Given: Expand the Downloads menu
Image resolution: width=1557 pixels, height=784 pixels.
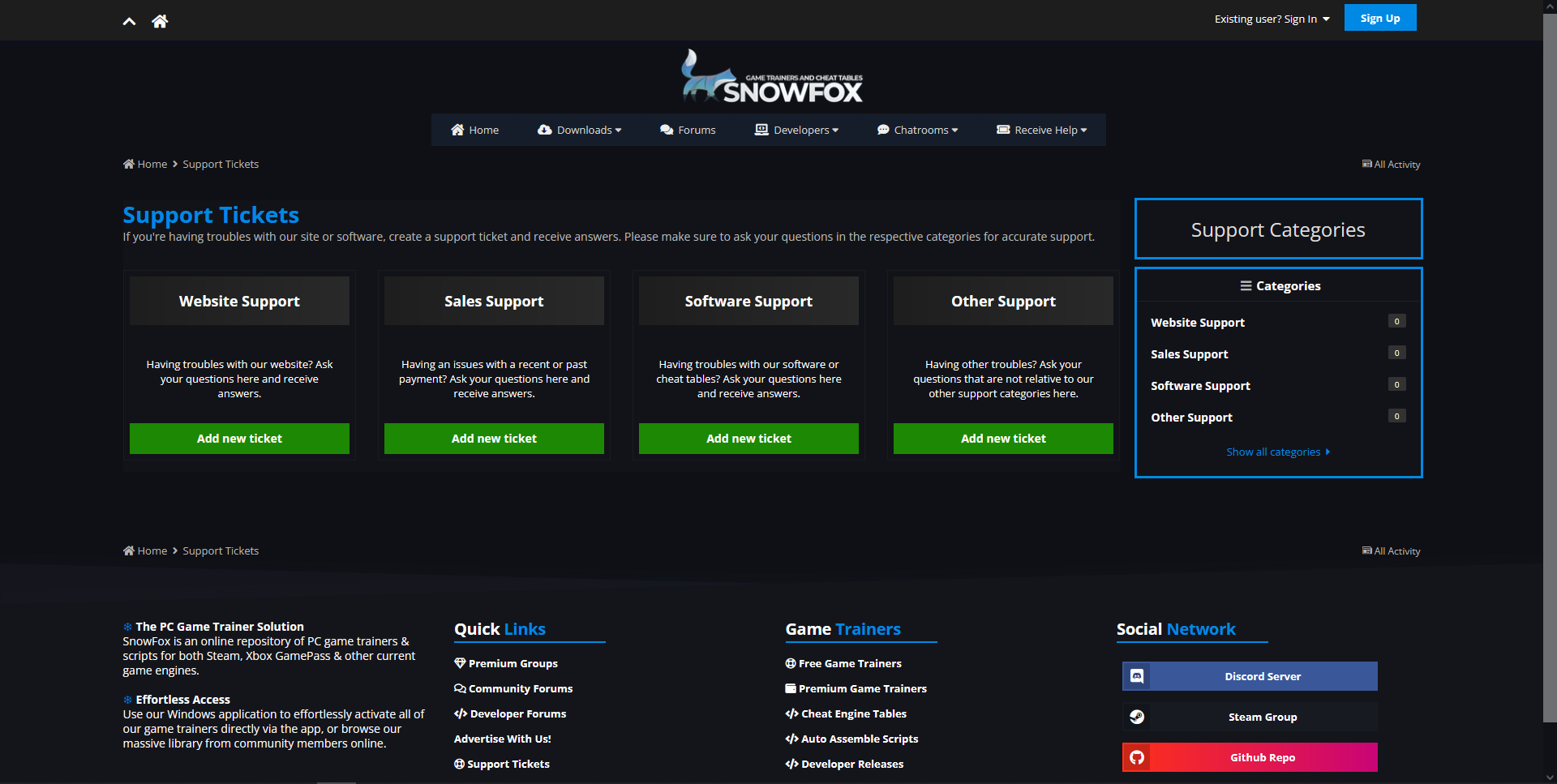Looking at the screenshot, I should (579, 130).
